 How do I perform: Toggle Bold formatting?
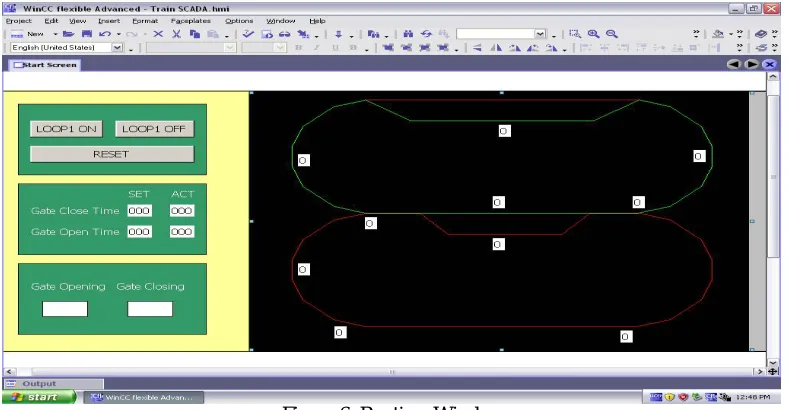[299, 48]
